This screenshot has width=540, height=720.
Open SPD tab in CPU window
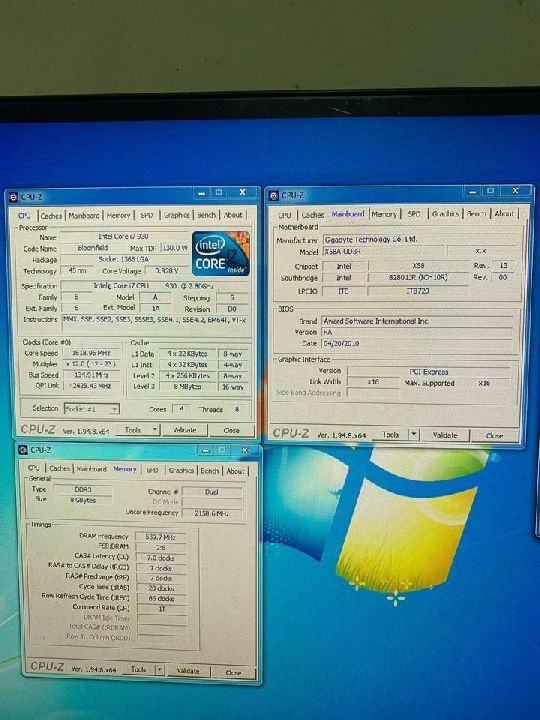coord(146,215)
